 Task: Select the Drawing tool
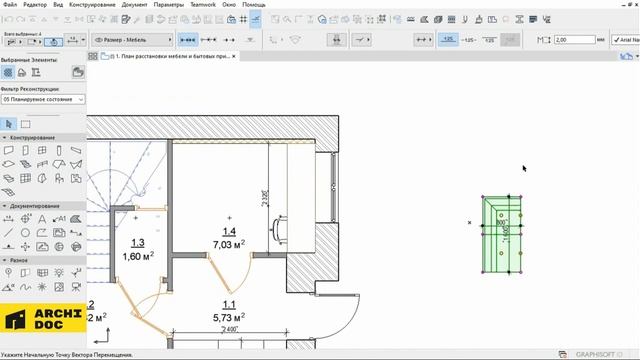pyautogui.click(x=59, y=233)
